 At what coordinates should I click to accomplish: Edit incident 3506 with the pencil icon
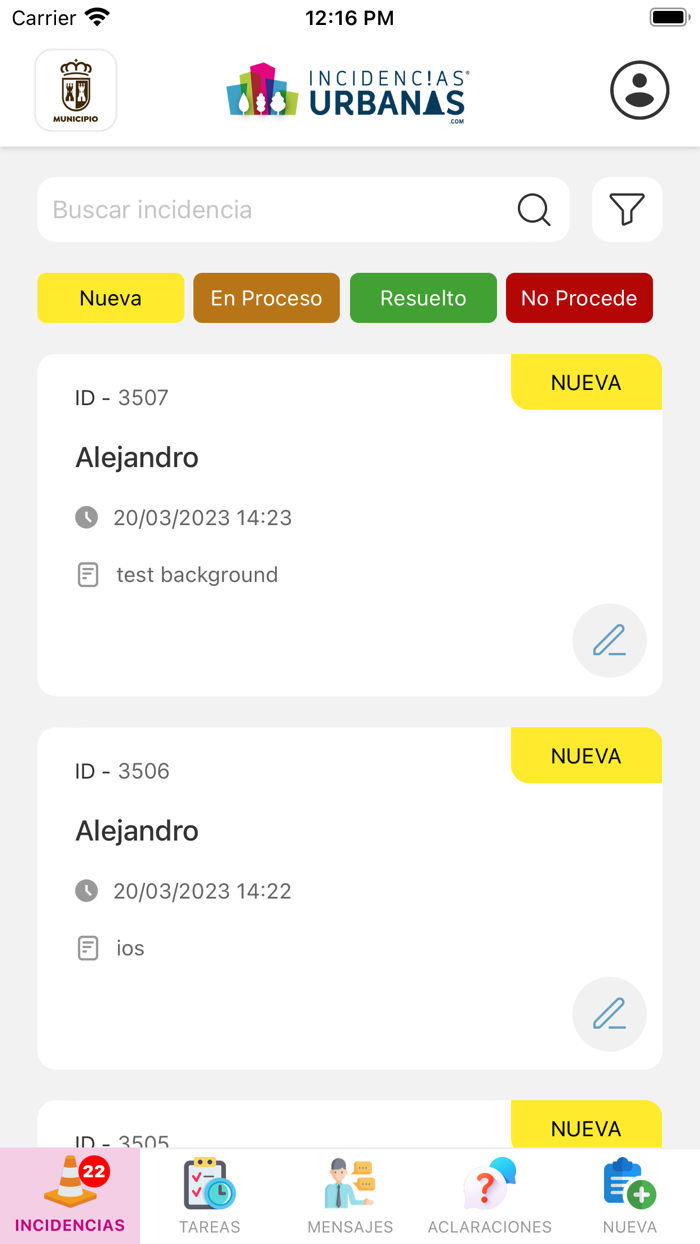[x=609, y=1014]
